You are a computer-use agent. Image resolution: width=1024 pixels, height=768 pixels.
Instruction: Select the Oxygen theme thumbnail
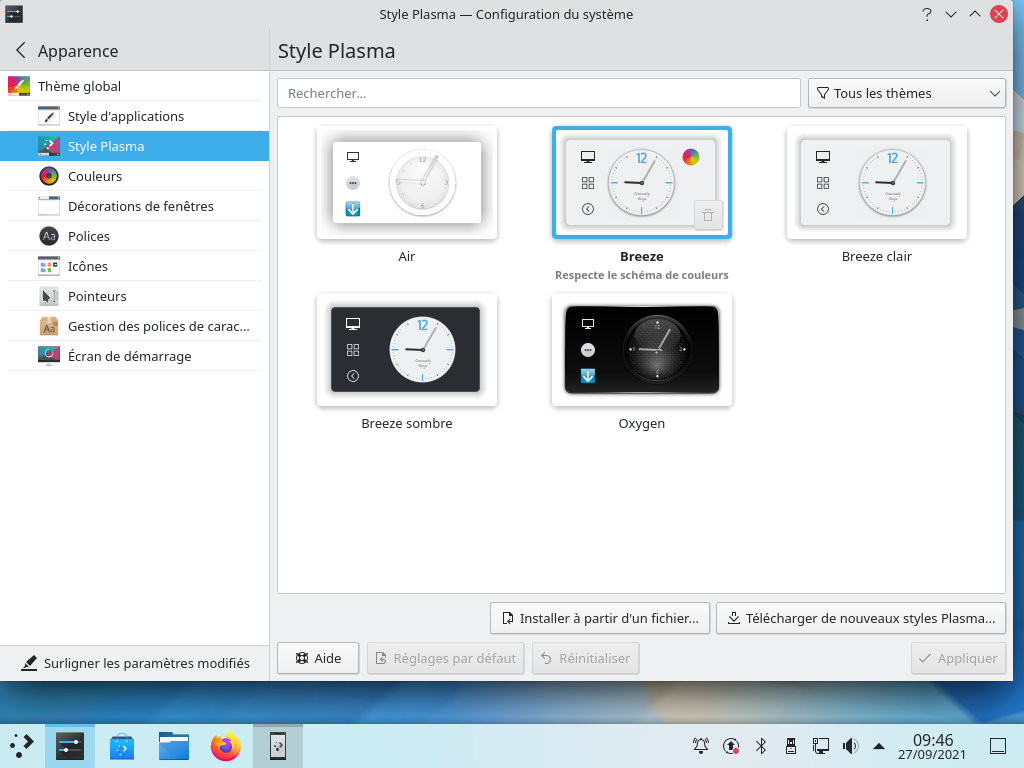click(641, 349)
